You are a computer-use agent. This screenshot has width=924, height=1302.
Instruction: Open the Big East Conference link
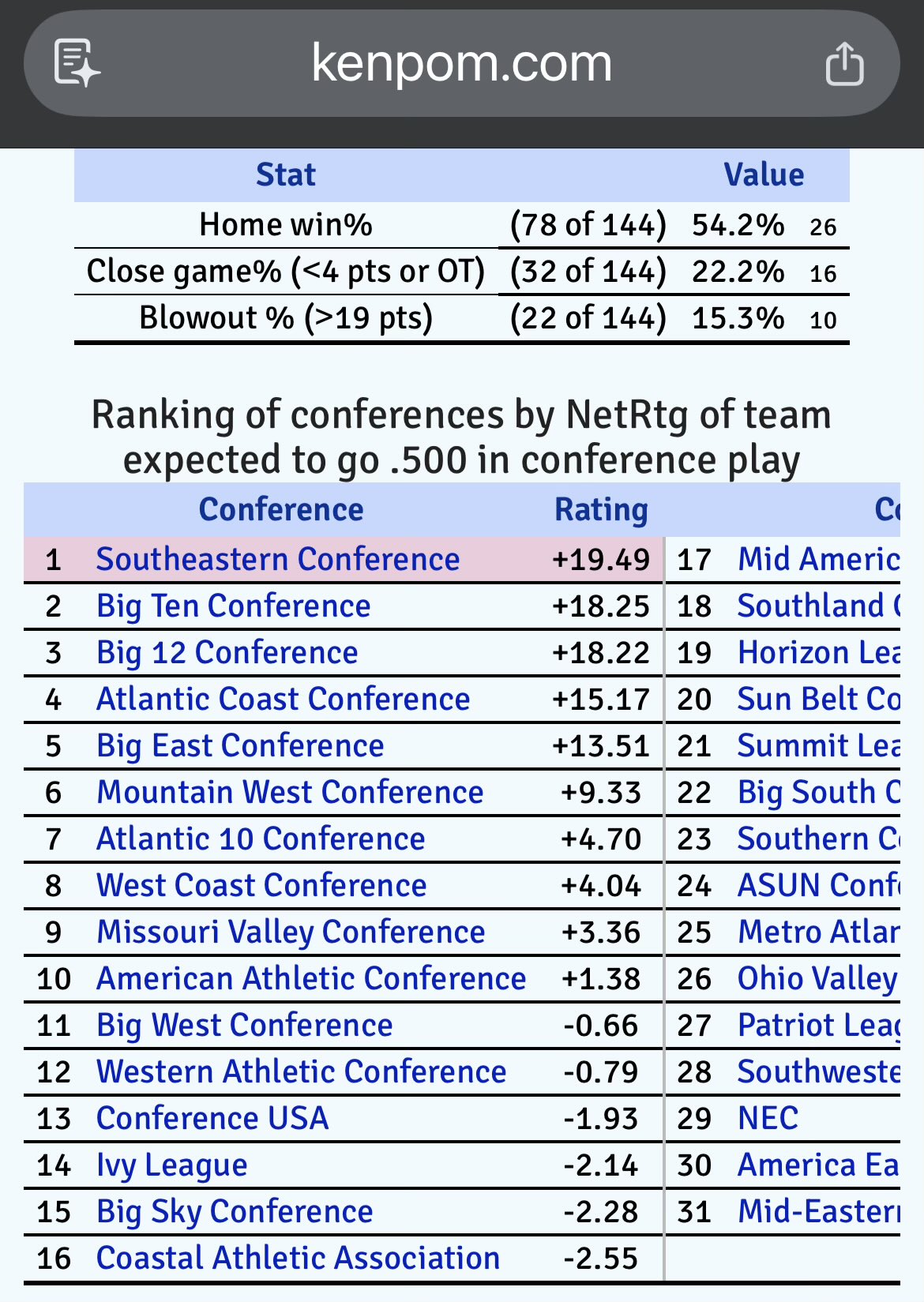(240, 746)
